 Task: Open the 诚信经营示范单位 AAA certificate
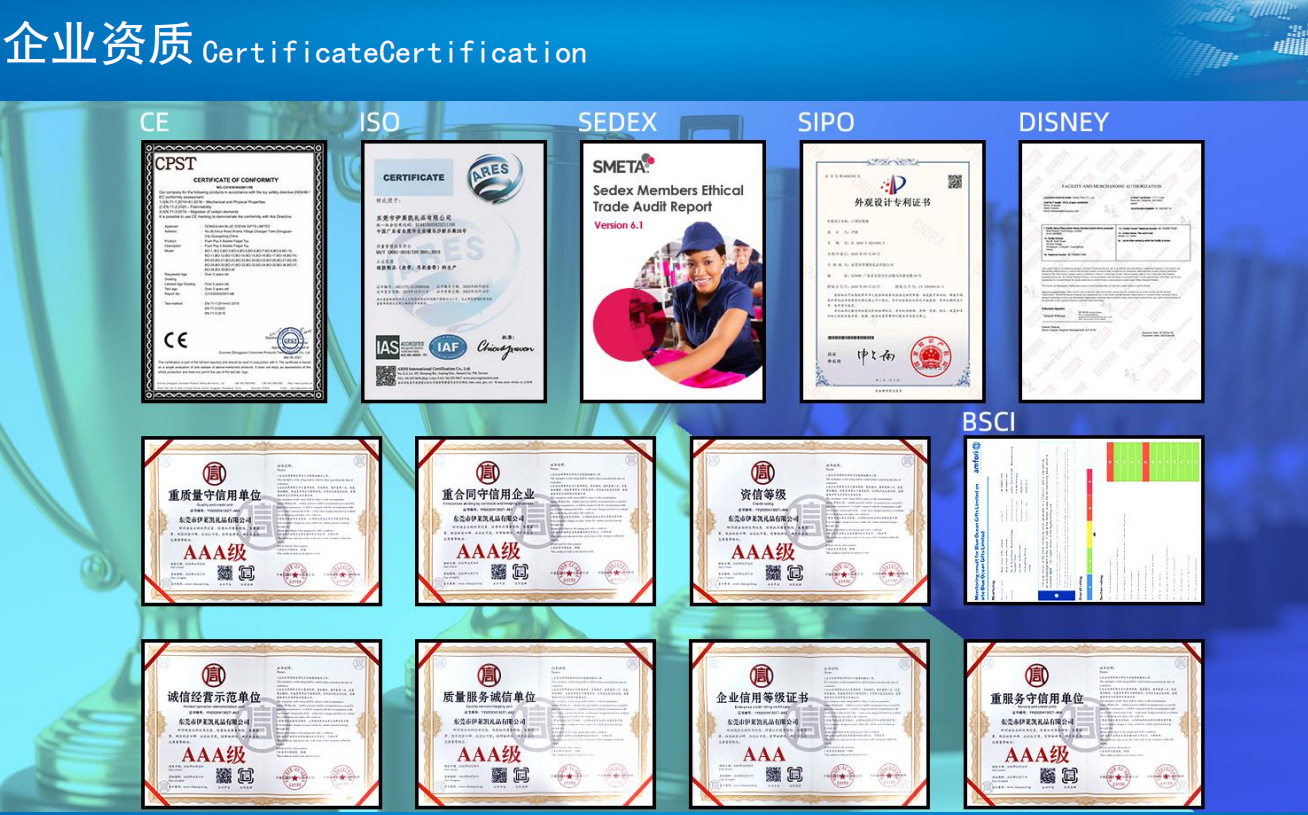262,724
